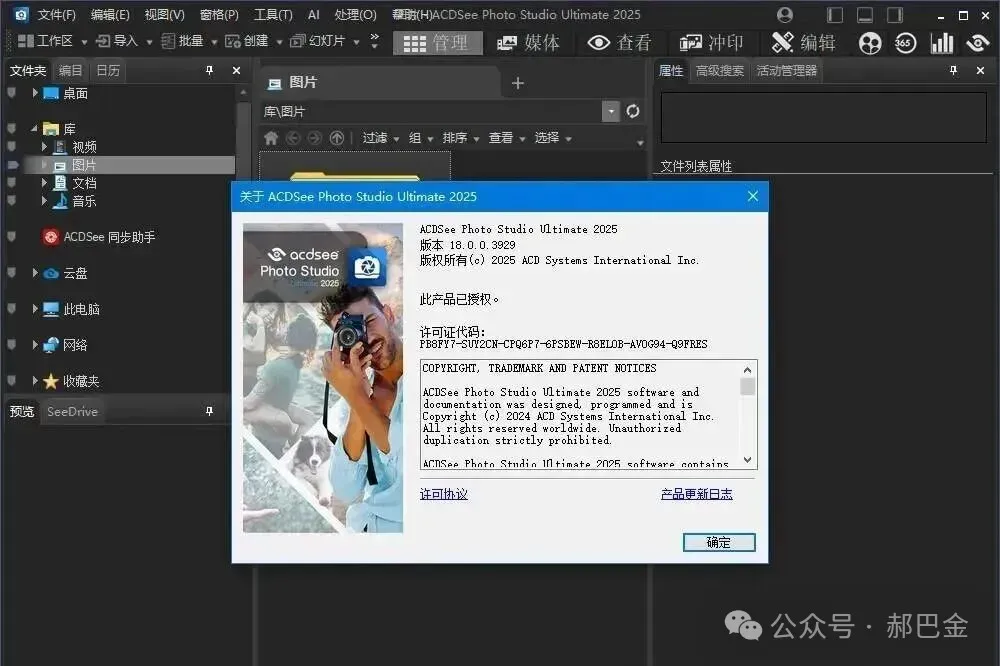Viewport: 1000px width, 666px height.
Task: Click 确定 to confirm dialog
Action: coord(719,543)
